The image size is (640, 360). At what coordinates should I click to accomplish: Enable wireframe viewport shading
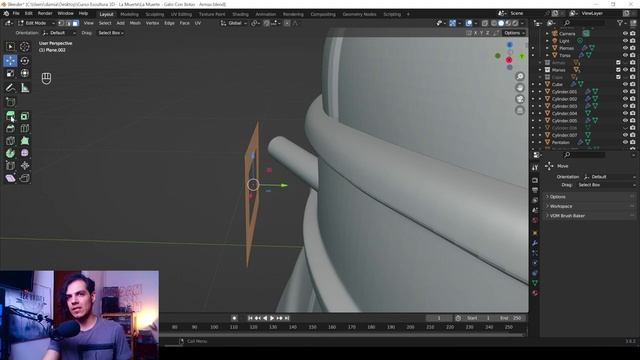(x=493, y=23)
